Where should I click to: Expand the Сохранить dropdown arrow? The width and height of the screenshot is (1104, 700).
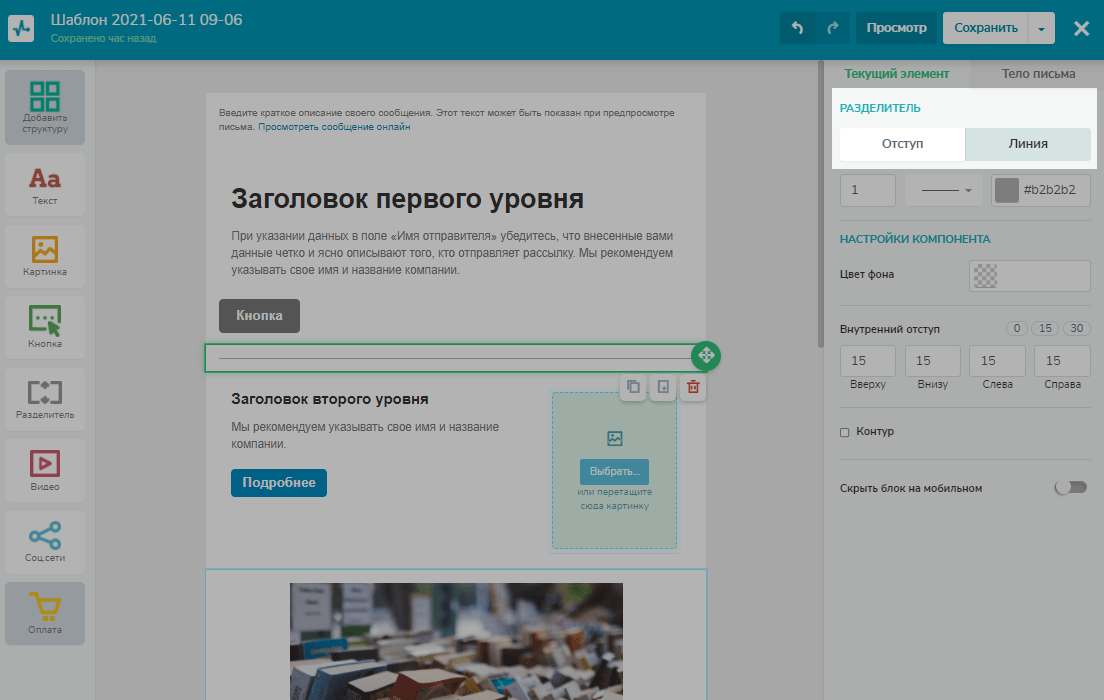coord(1041,28)
